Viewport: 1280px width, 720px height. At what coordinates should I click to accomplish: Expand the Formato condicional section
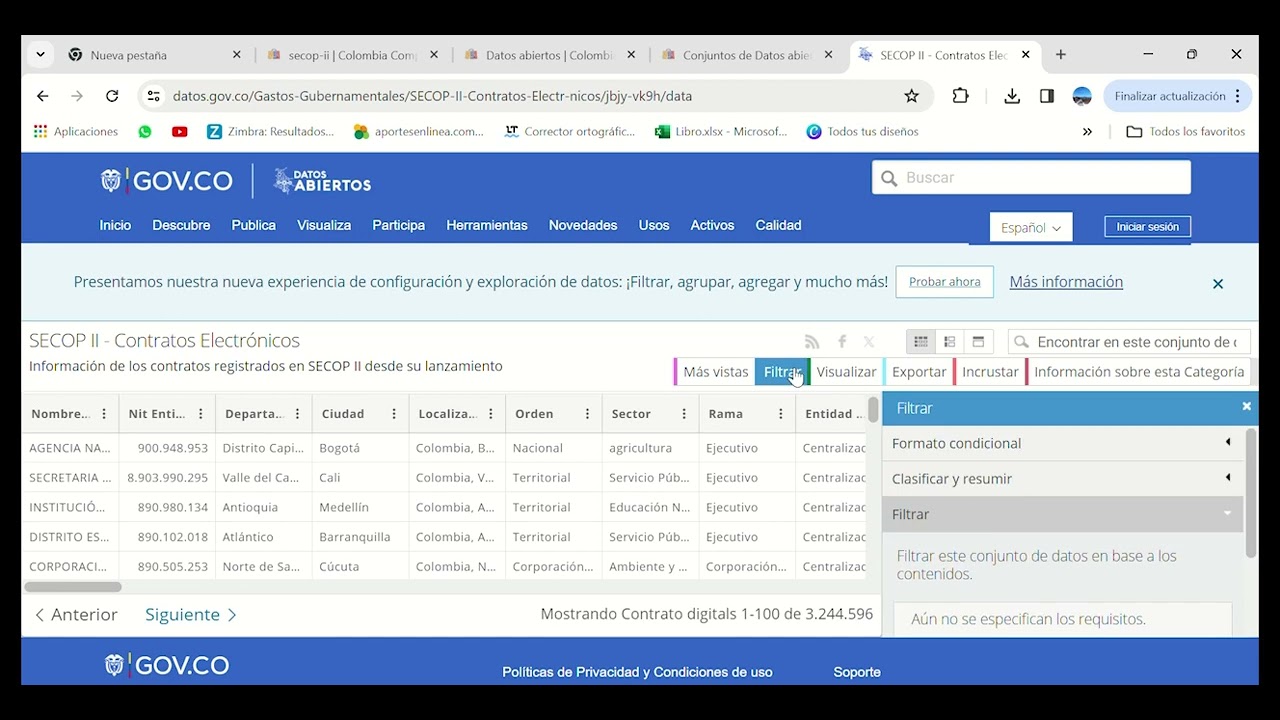(x=1062, y=443)
